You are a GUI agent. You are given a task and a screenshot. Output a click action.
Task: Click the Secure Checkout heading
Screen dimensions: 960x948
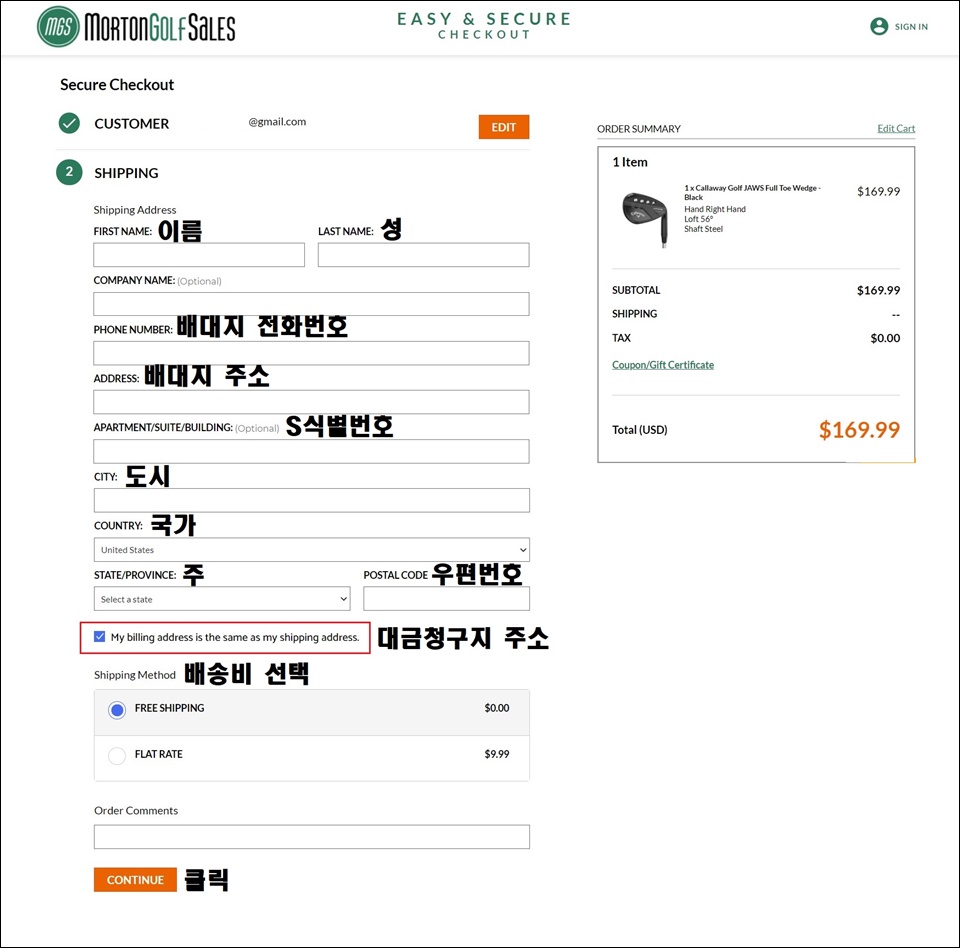117,85
